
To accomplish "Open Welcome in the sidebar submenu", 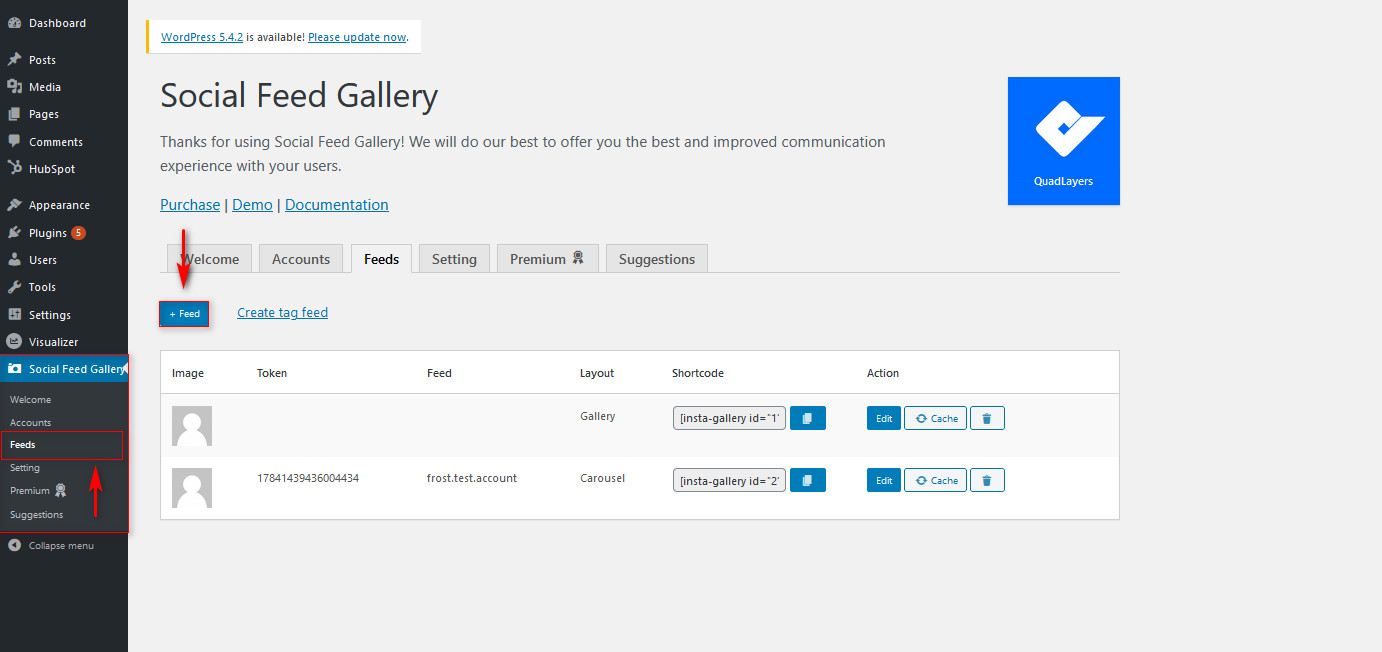I will (30, 400).
